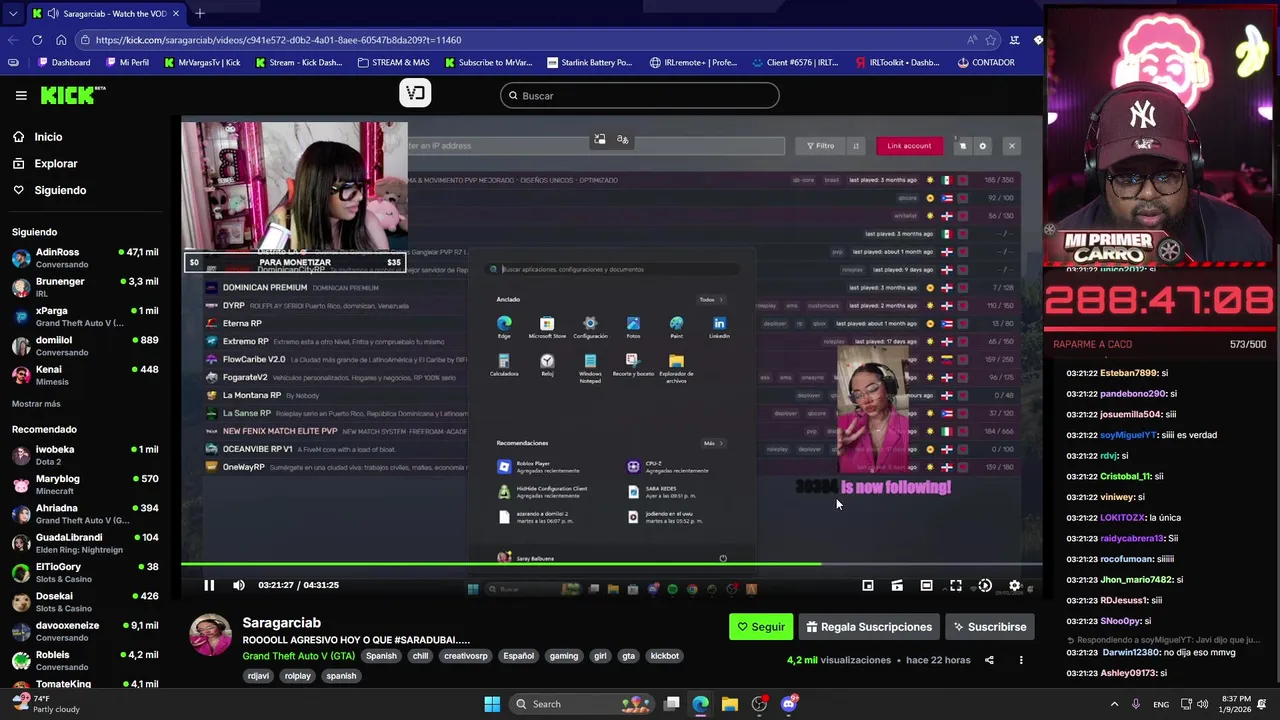Enable picture-in-picture mini player
Screen dimensions: 1280x720
(x=868, y=585)
